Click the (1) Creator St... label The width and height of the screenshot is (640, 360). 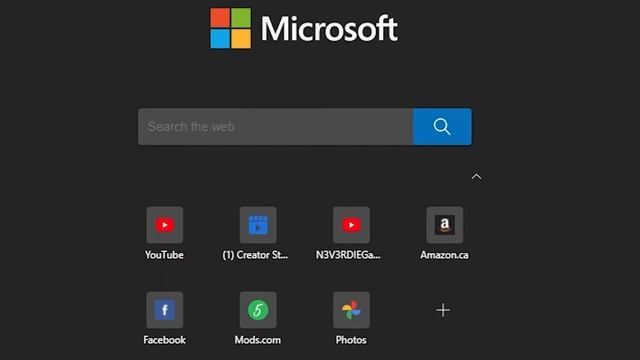[255, 255]
